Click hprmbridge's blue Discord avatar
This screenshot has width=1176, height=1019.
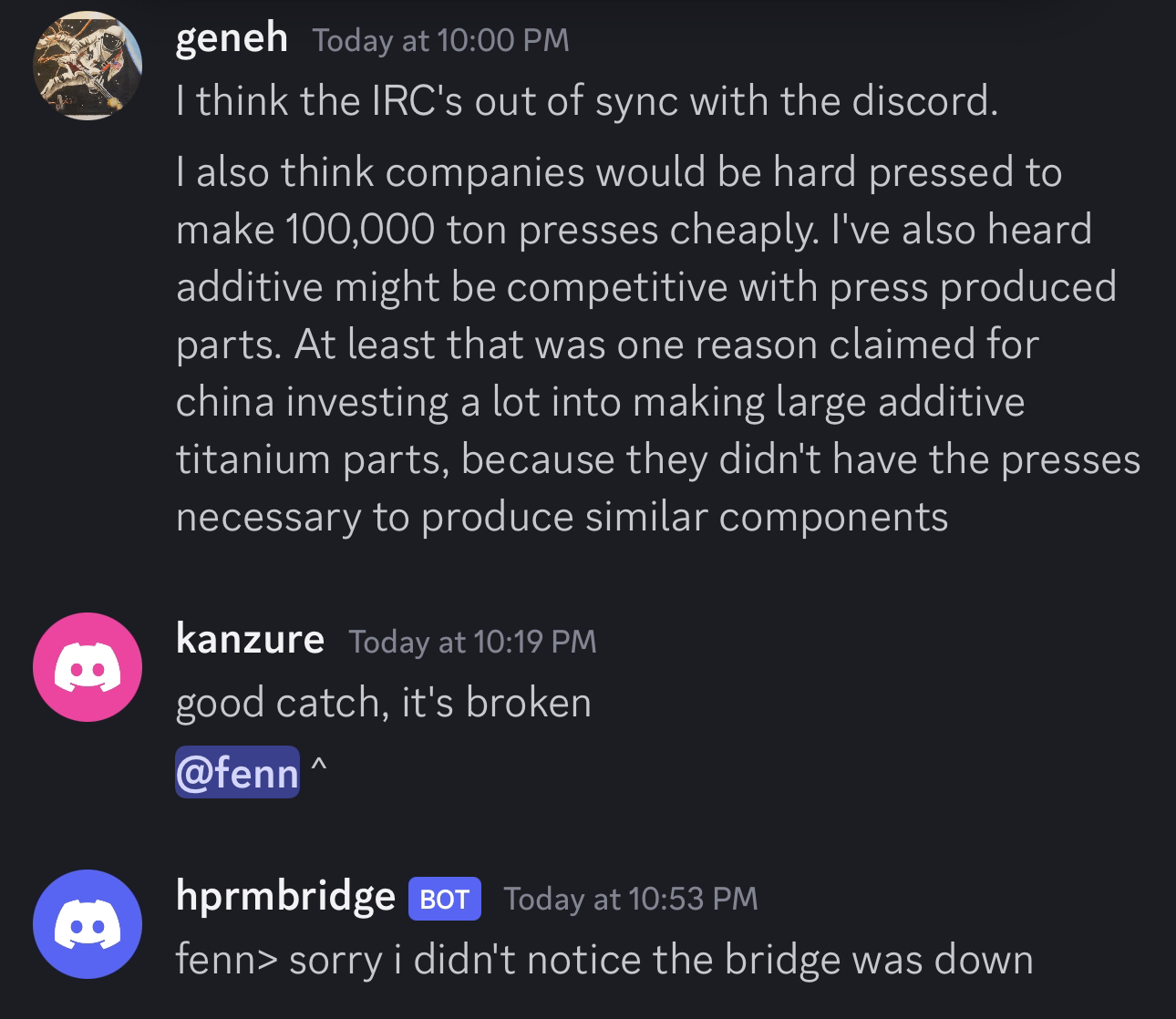click(88, 924)
